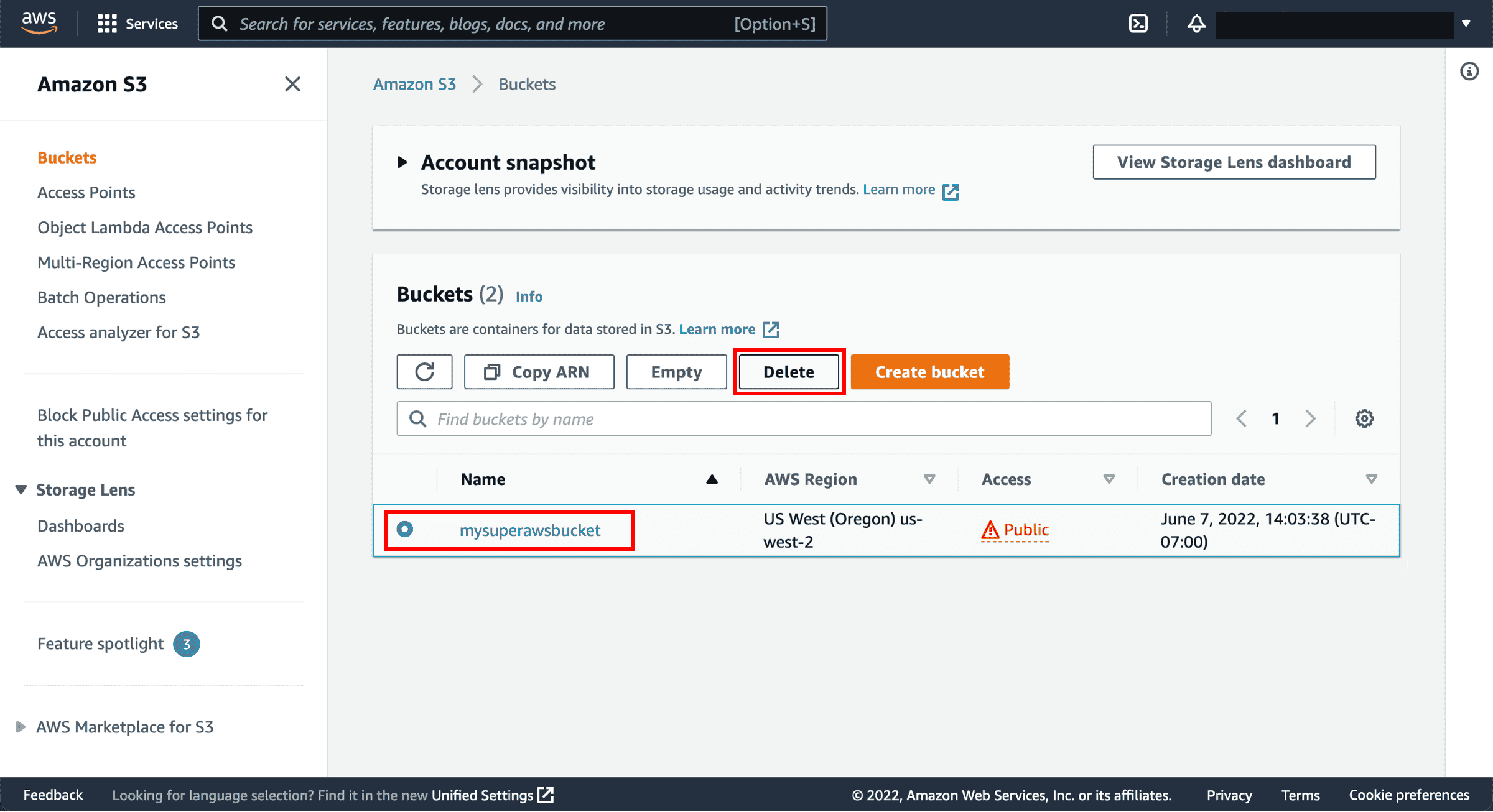Select the mysuperawsbucket radio button
The image size is (1493, 812).
click(404, 529)
